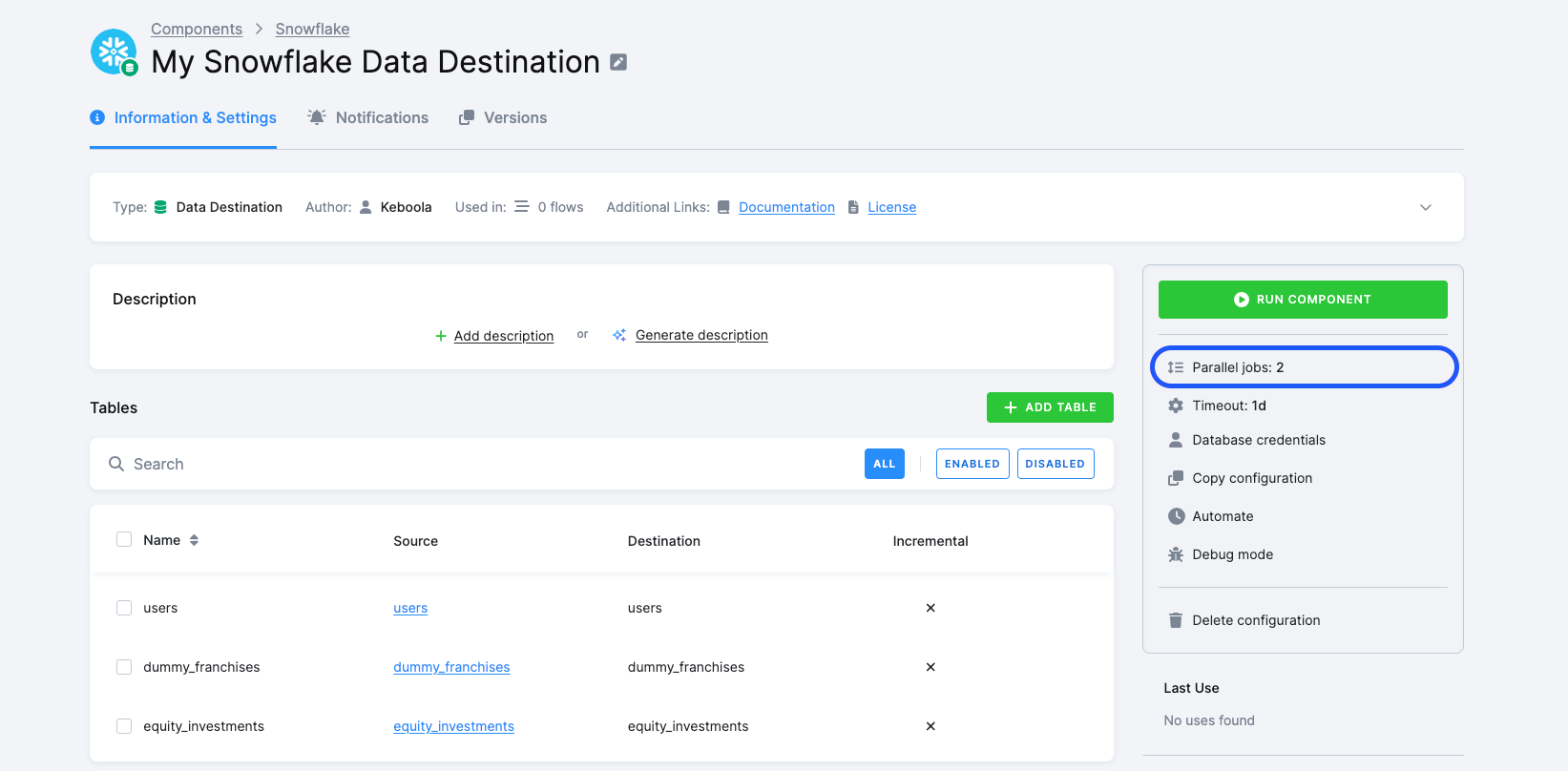The height and width of the screenshot is (771, 1568).
Task: Click incremental X mark for equity_investments row
Action: [x=930, y=726]
